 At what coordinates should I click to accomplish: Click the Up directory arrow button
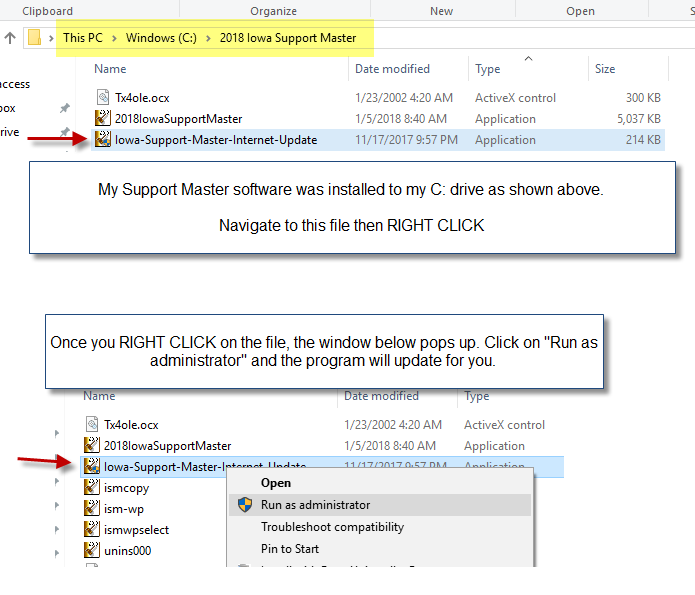(10, 38)
